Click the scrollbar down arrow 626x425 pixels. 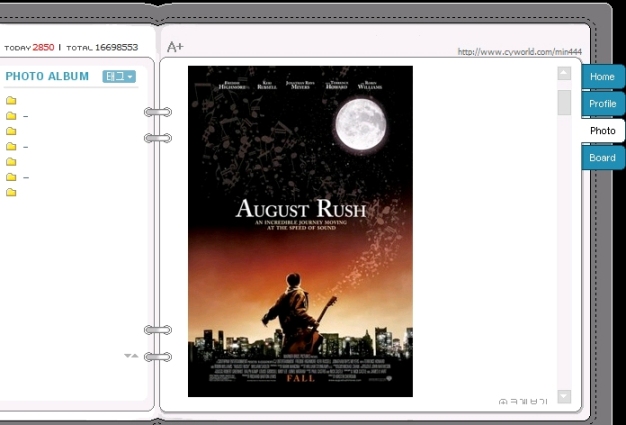pyautogui.click(x=564, y=397)
